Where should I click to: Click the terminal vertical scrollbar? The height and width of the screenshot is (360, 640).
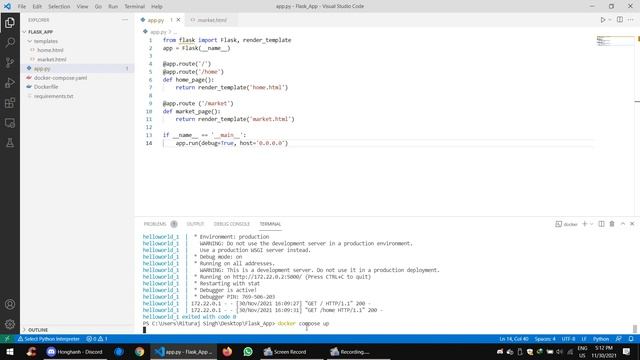pyautogui.click(x=635, y=329)
